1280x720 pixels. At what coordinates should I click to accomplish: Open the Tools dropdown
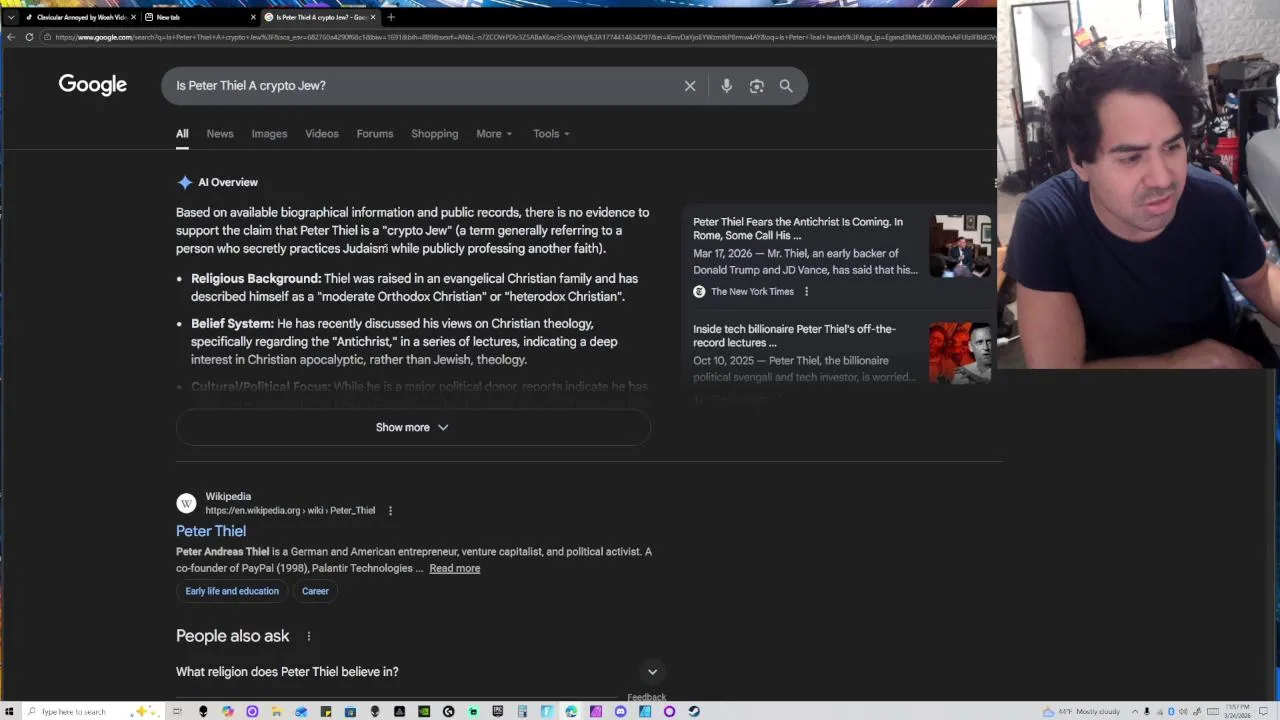pos(551,134)
